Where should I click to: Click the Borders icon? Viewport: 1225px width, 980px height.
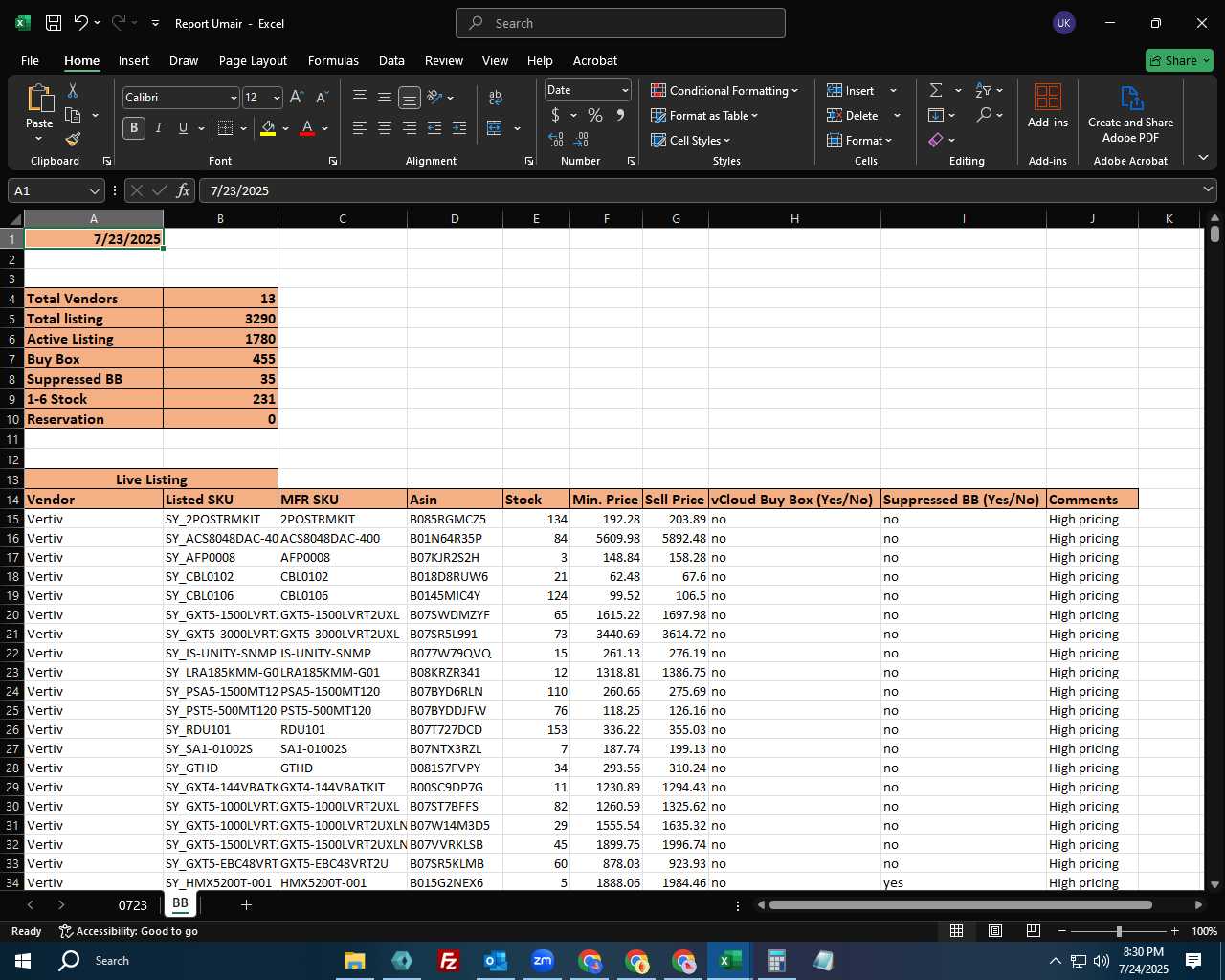pyautogui.click(x=226, y=128)
